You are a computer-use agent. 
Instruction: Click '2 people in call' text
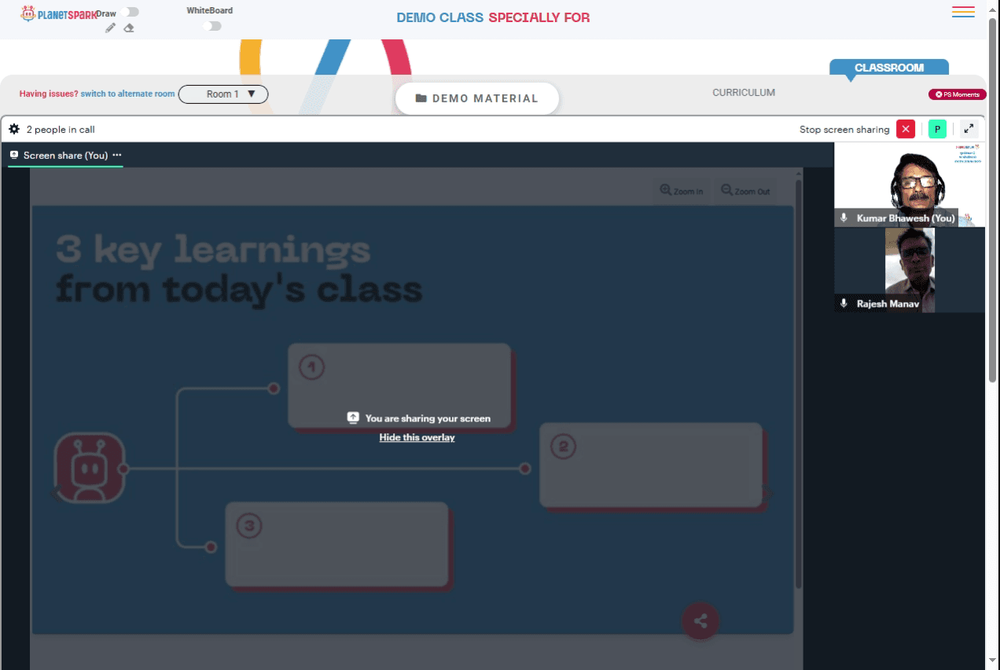click(61, 129)
